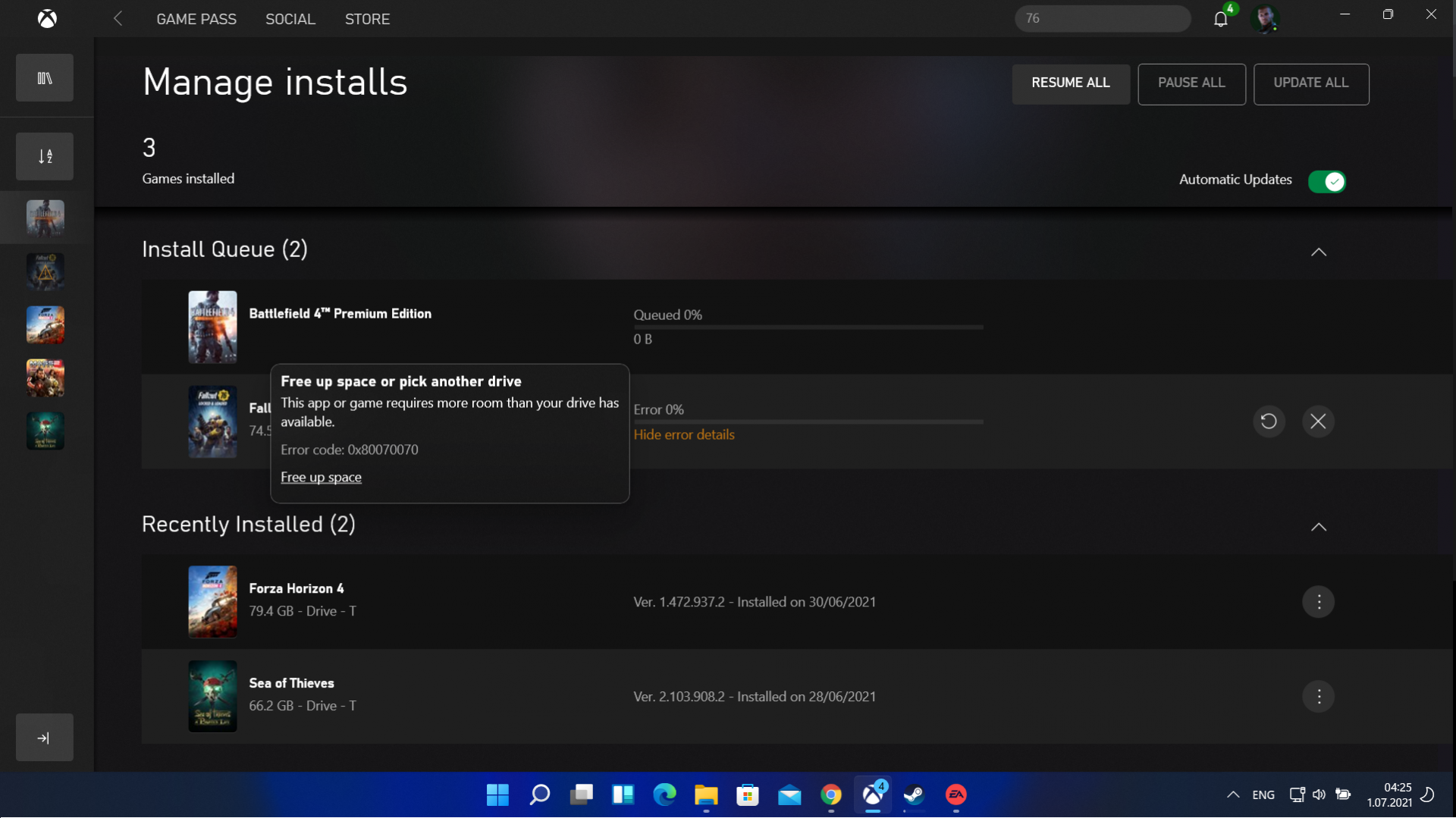Click the night mode icon in system tray
This screenshot has height=818, width=1456.
[1428, 794]
